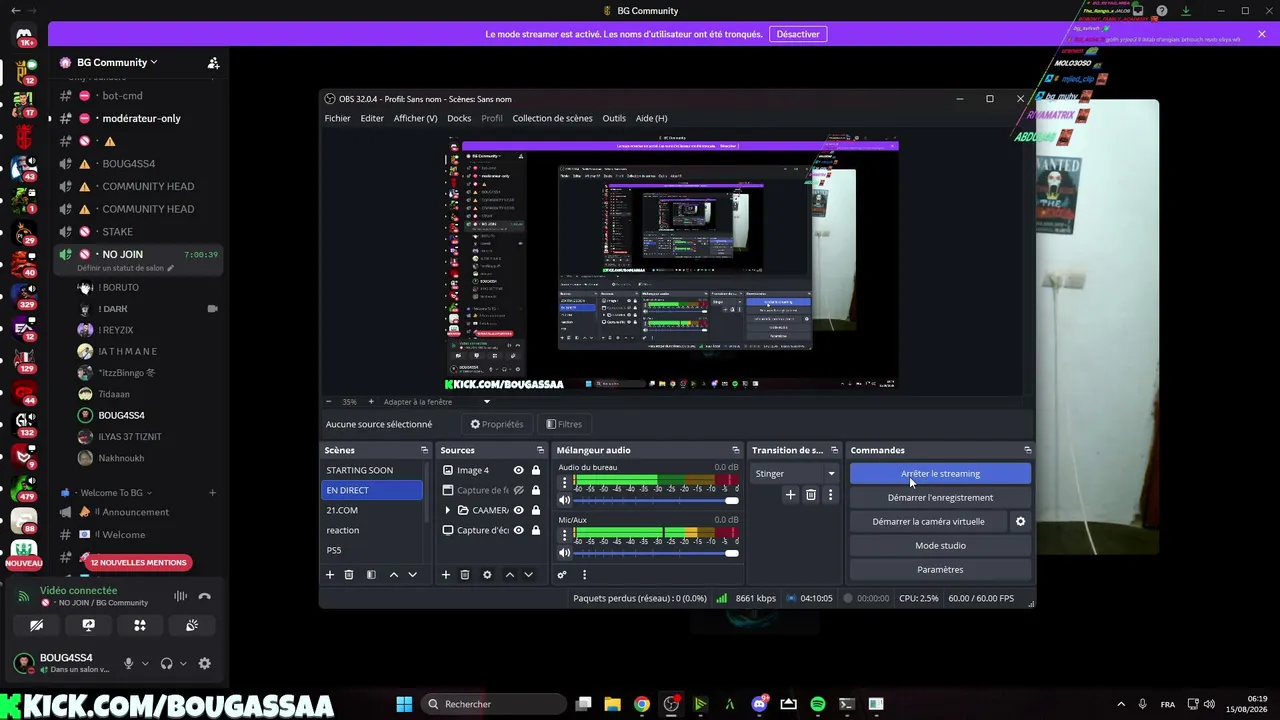Toggle visibility of Image 4 source

coord(518,470)
